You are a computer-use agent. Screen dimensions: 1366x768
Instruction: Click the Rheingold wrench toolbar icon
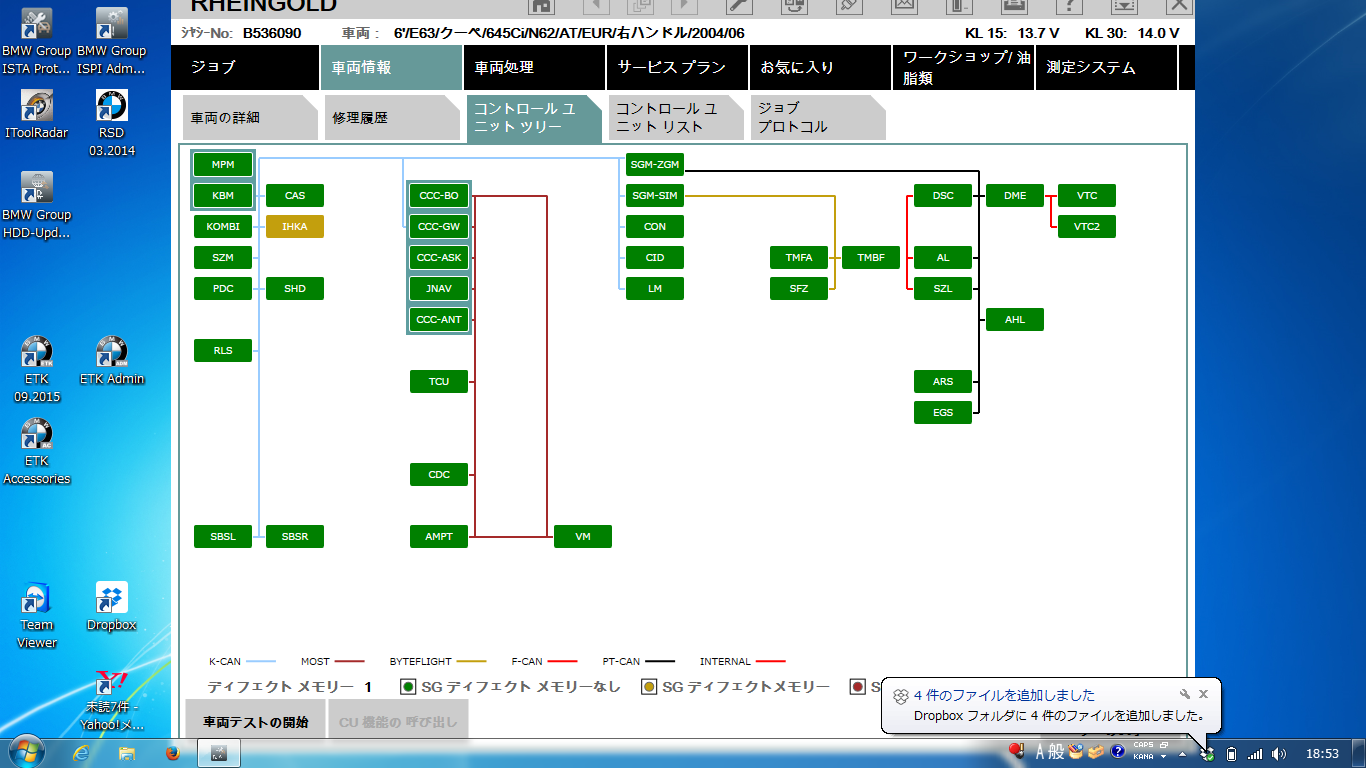(739, 6)
